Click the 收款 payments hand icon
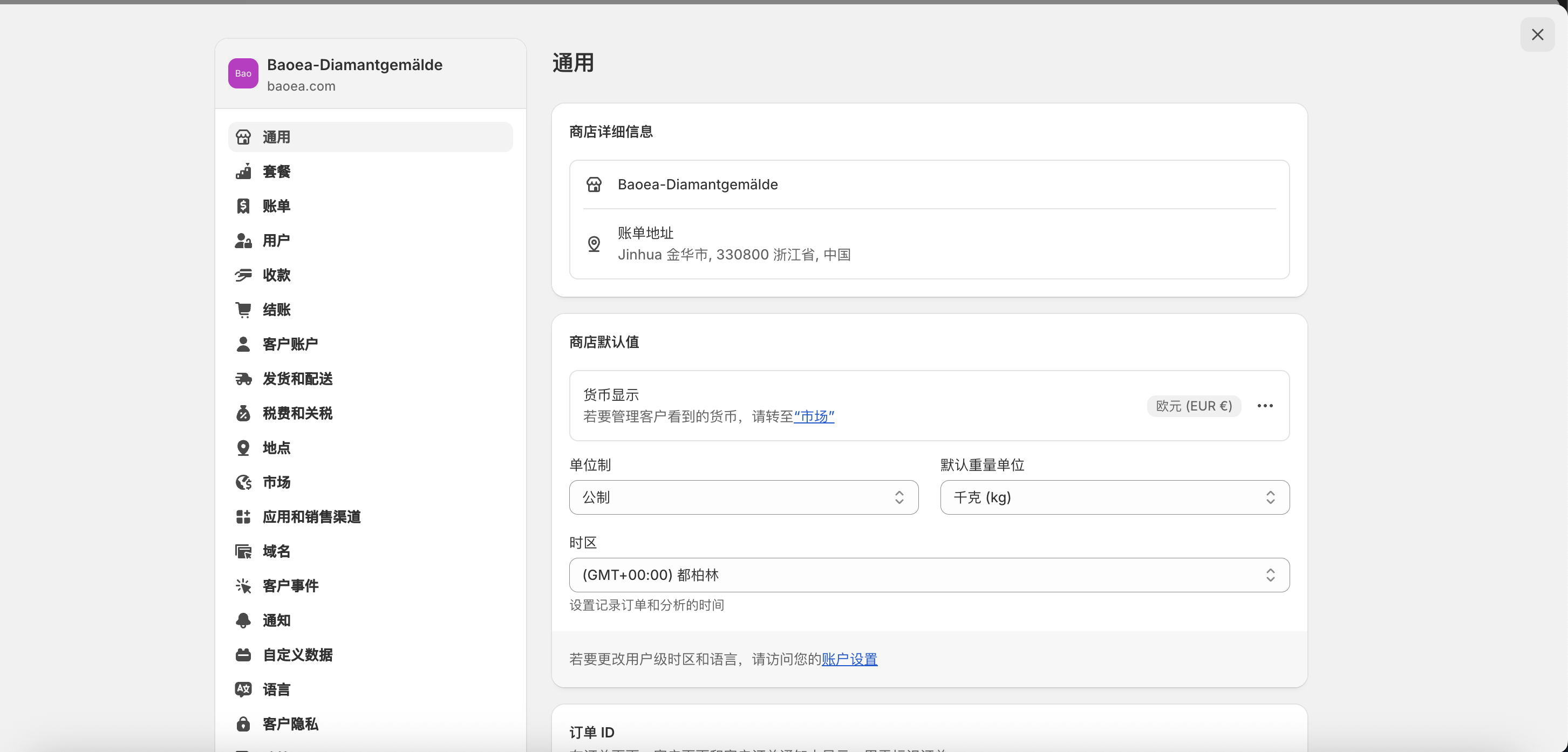Screen dimensions: 1568x752 point(243,275)
